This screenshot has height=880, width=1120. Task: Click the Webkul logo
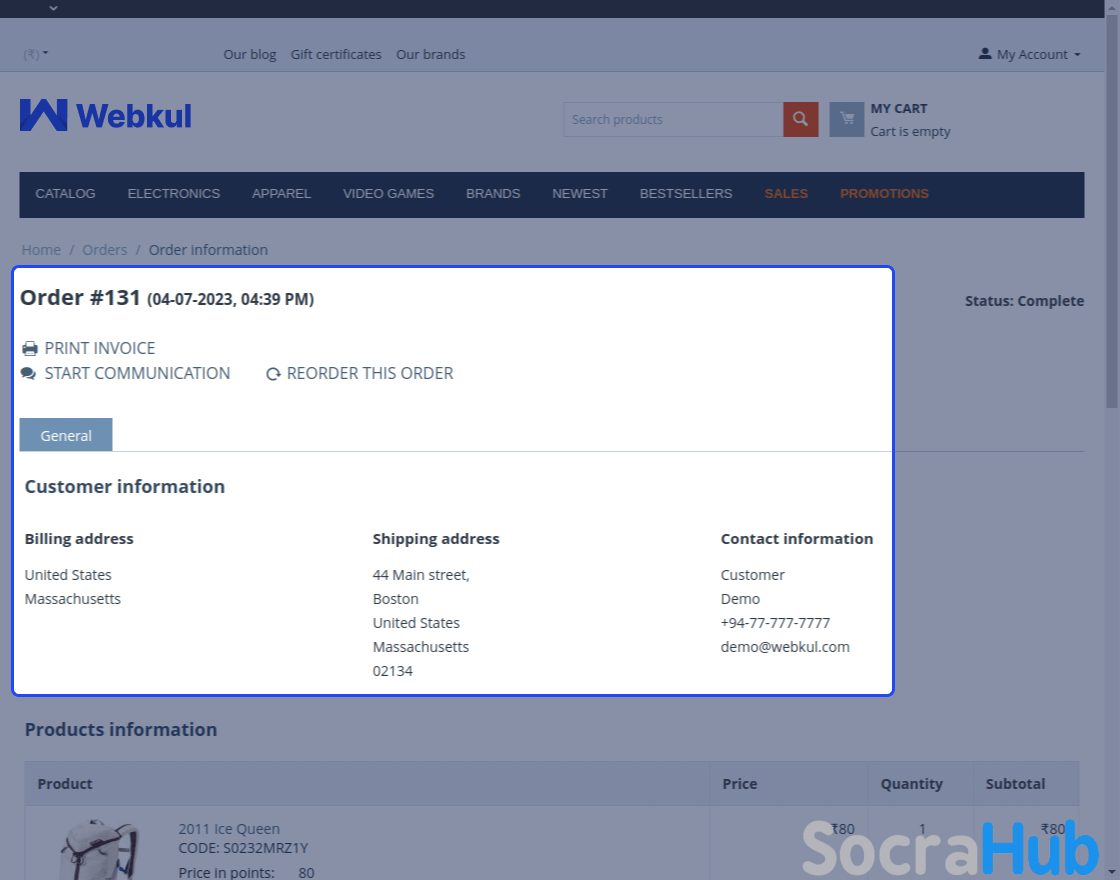tap(105, 115)
